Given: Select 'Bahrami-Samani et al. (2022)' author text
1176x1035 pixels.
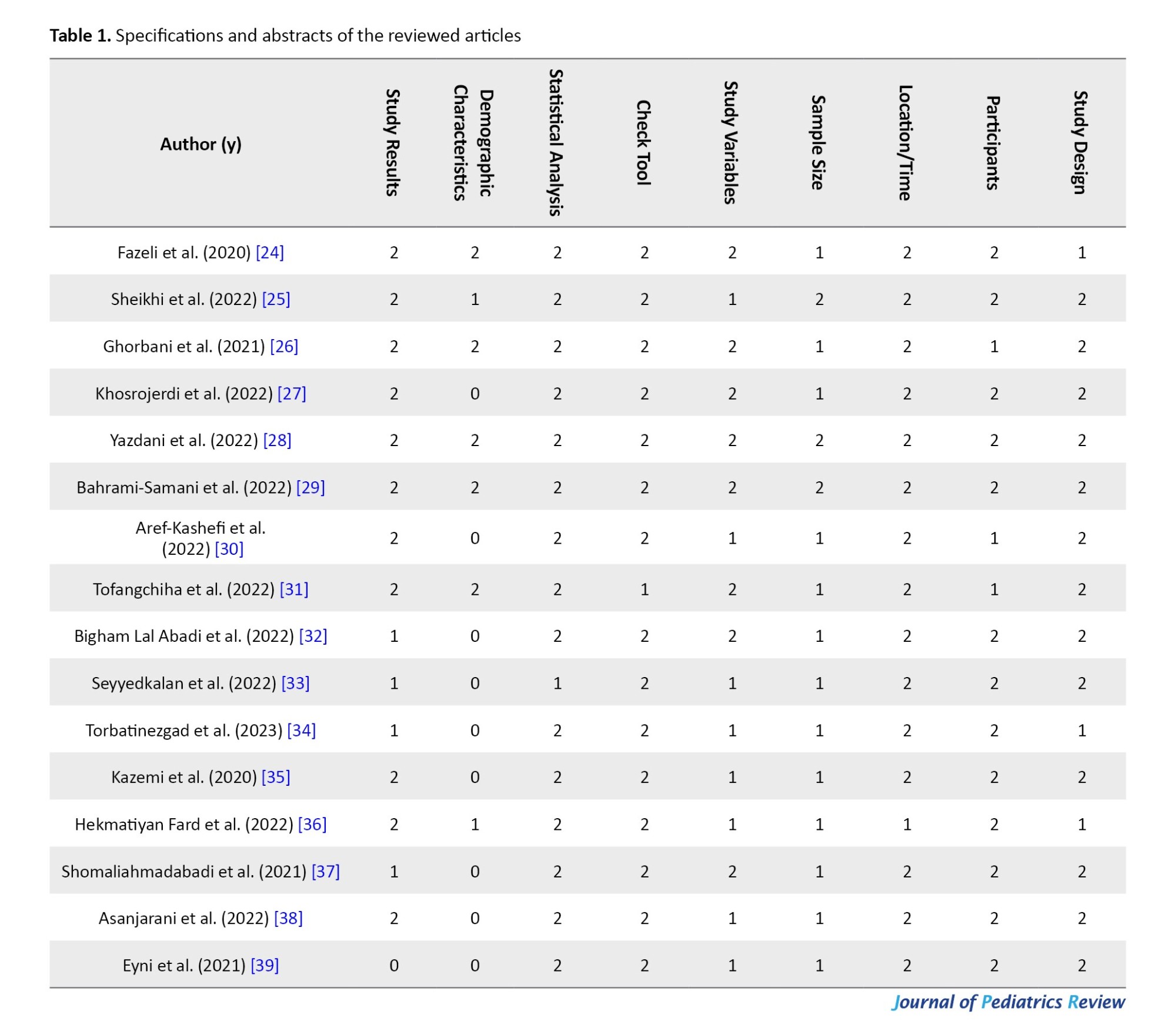Looking at the screenshot, I should point(184,487).
